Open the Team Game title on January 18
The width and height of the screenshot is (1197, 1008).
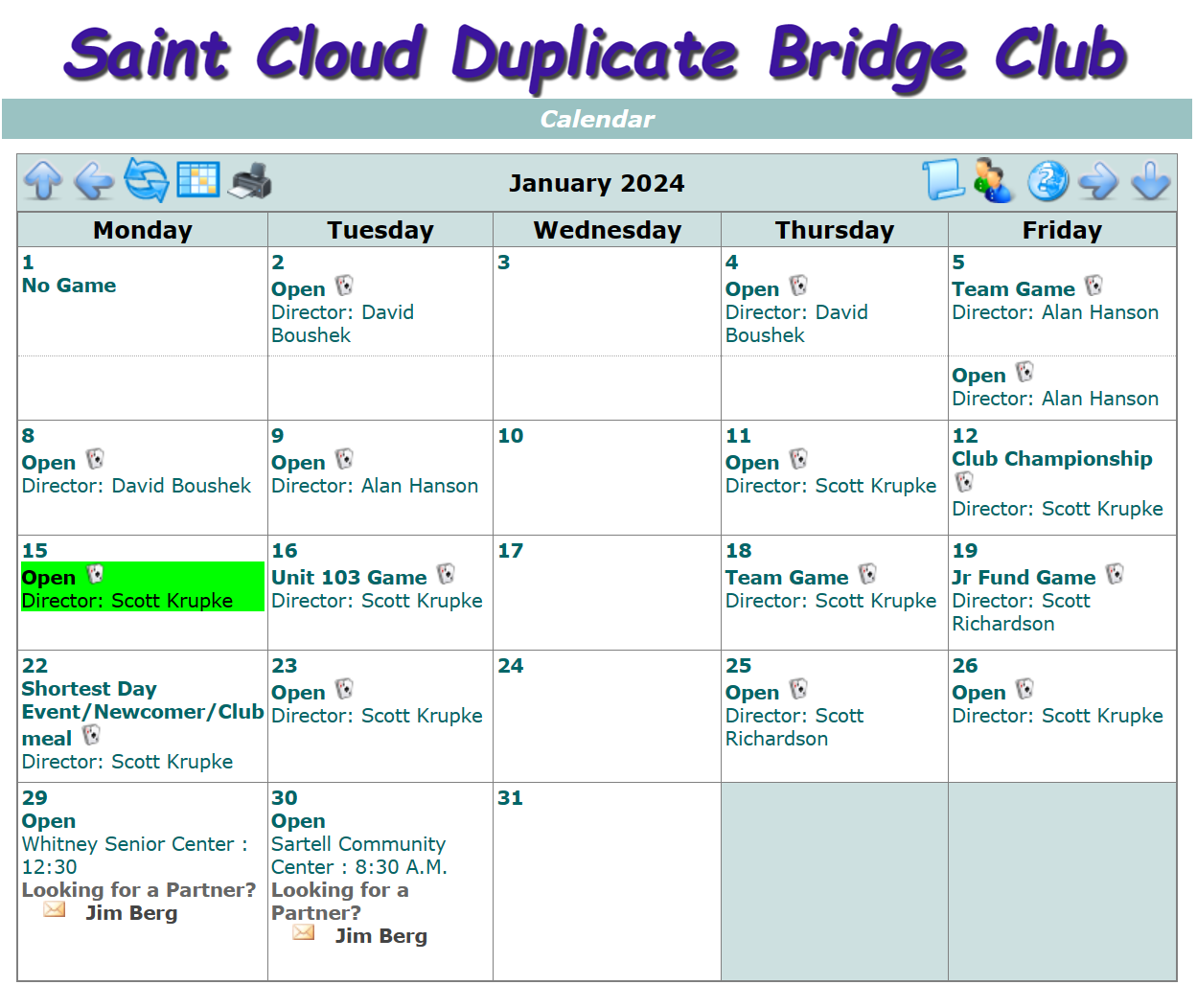point(787,578)
